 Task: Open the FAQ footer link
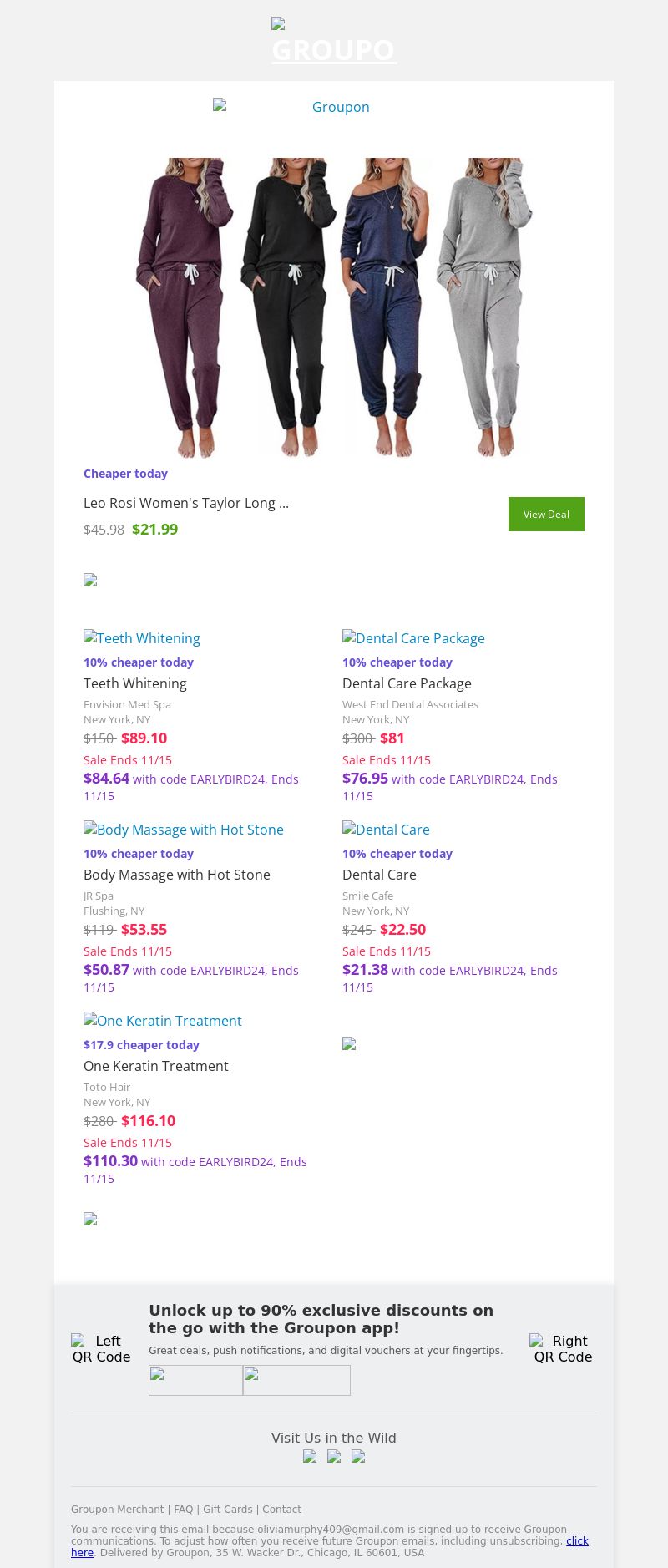coord(183,1510)
